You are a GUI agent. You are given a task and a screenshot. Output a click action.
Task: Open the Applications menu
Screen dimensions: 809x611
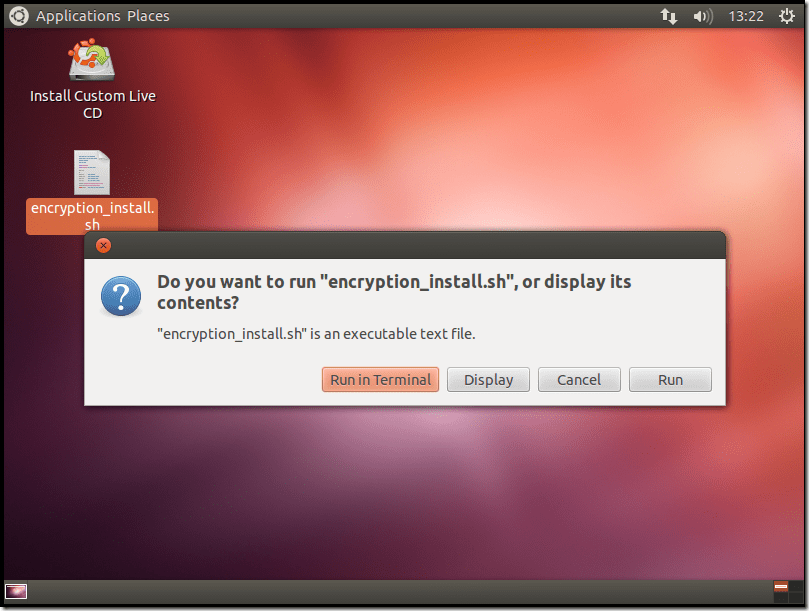[78, 16]
